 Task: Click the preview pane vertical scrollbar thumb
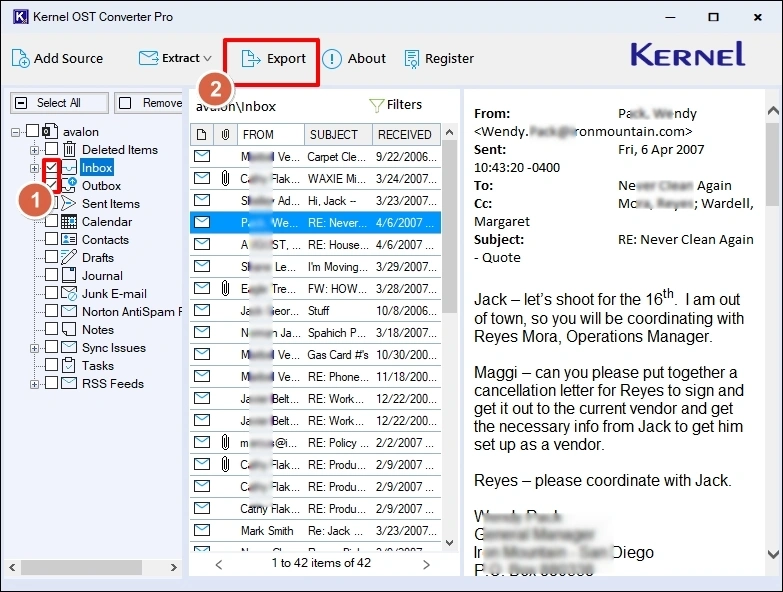pyautogui.click(x=773, y=163)
